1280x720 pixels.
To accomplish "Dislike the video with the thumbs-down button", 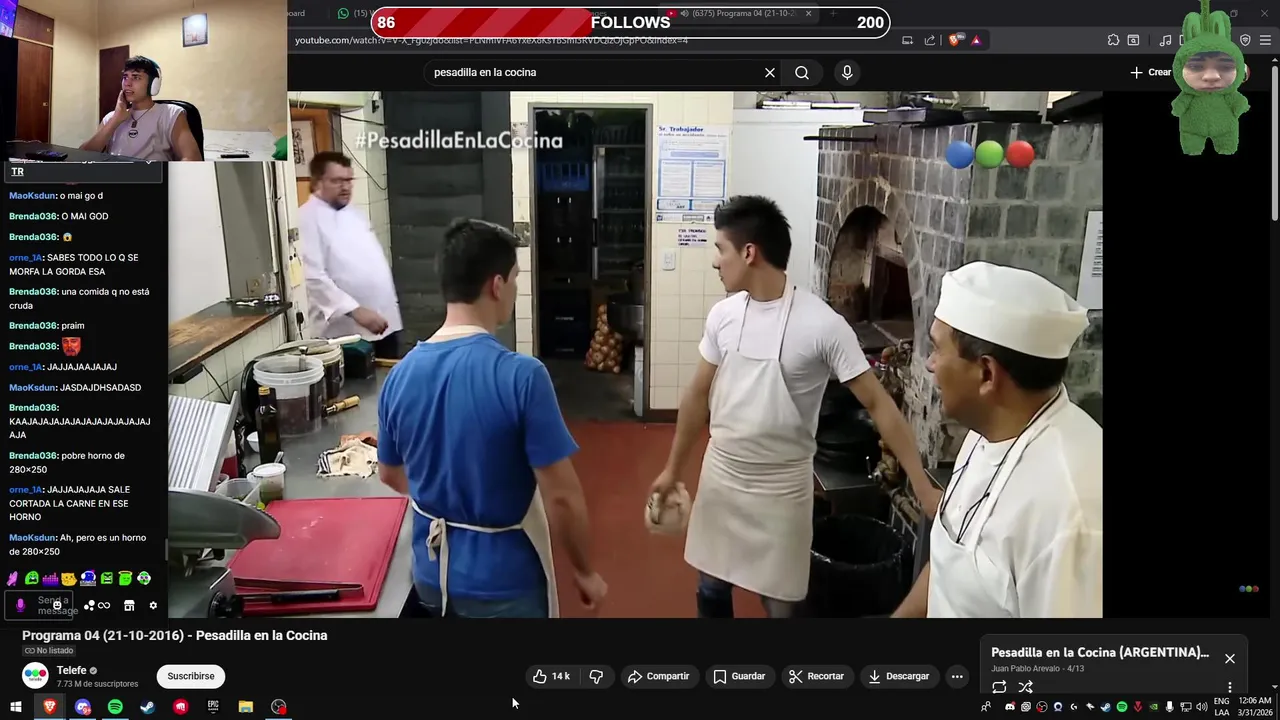I will pos(596,677).
